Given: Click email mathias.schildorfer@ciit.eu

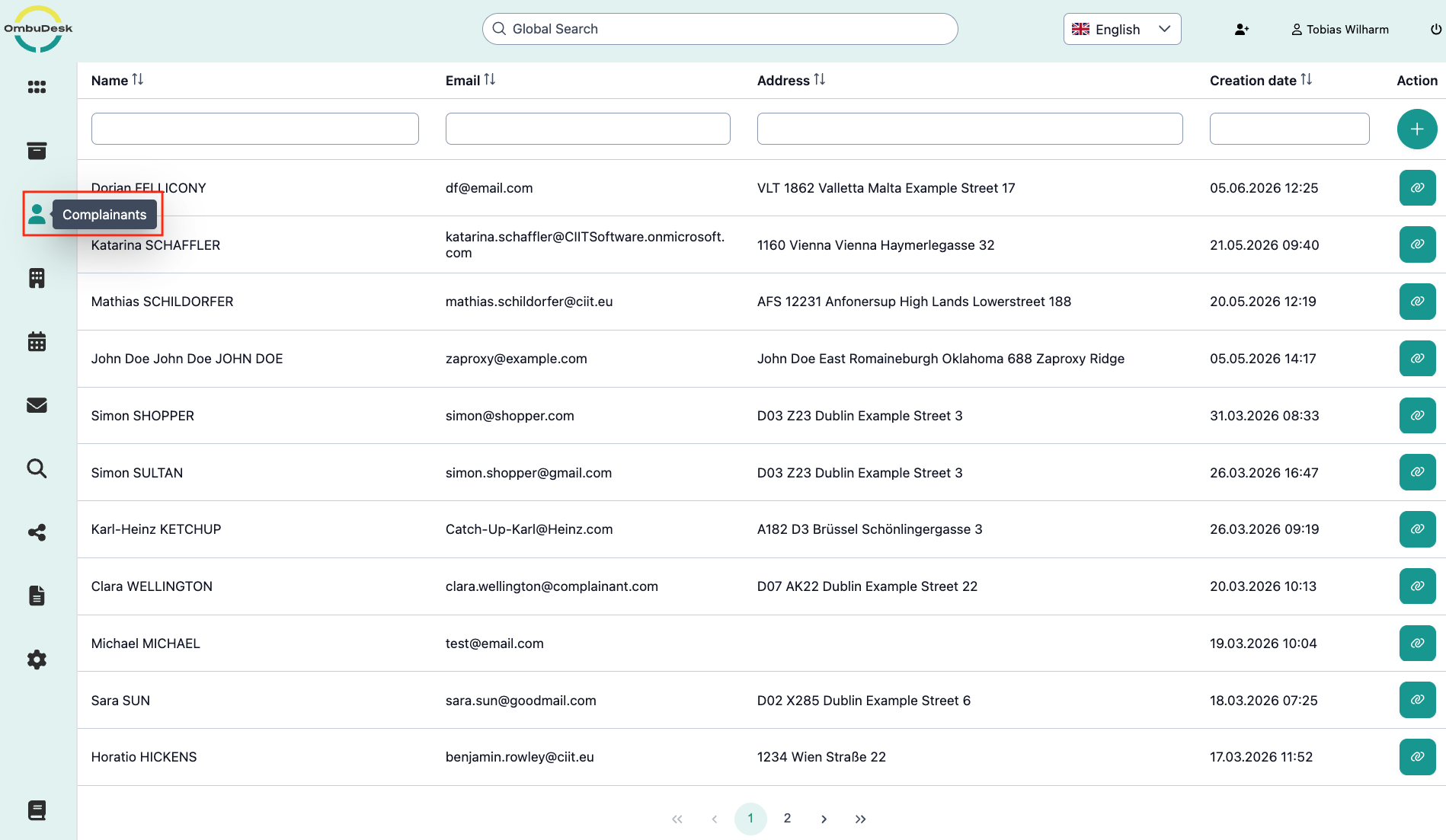Looking at the screenshot, I should tap(529, 302).
